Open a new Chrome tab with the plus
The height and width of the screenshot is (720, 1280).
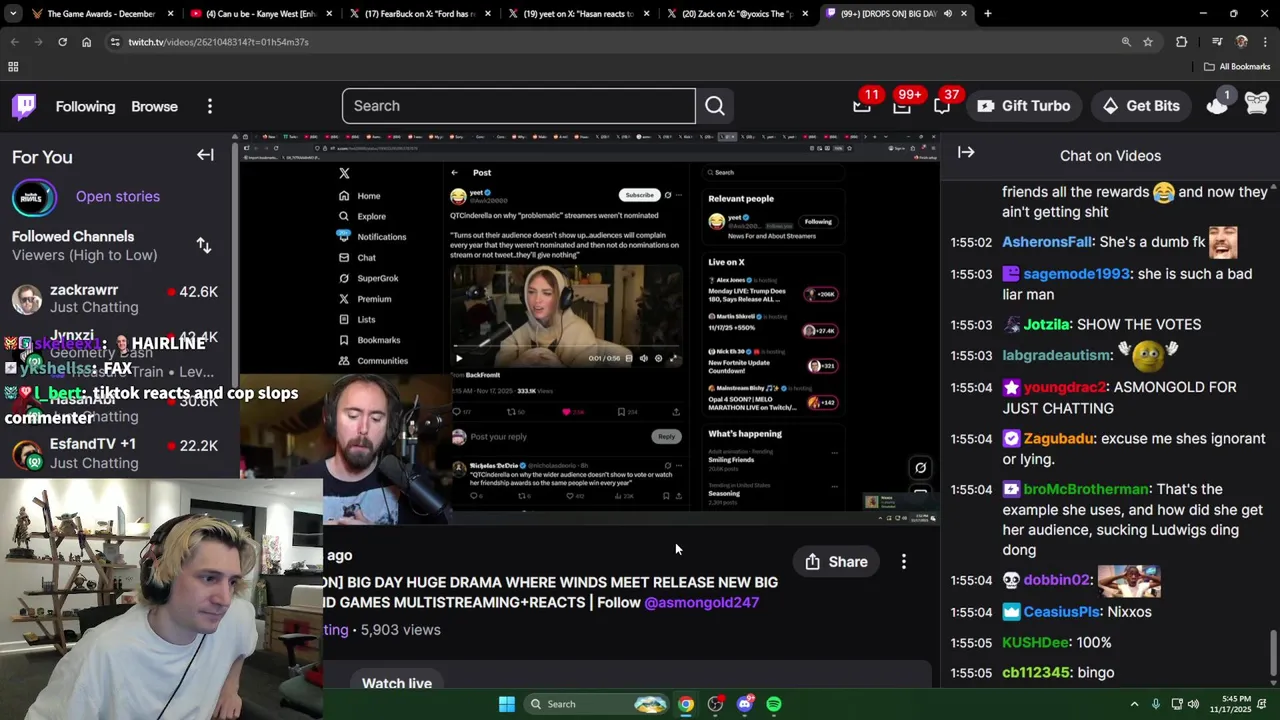988,14
